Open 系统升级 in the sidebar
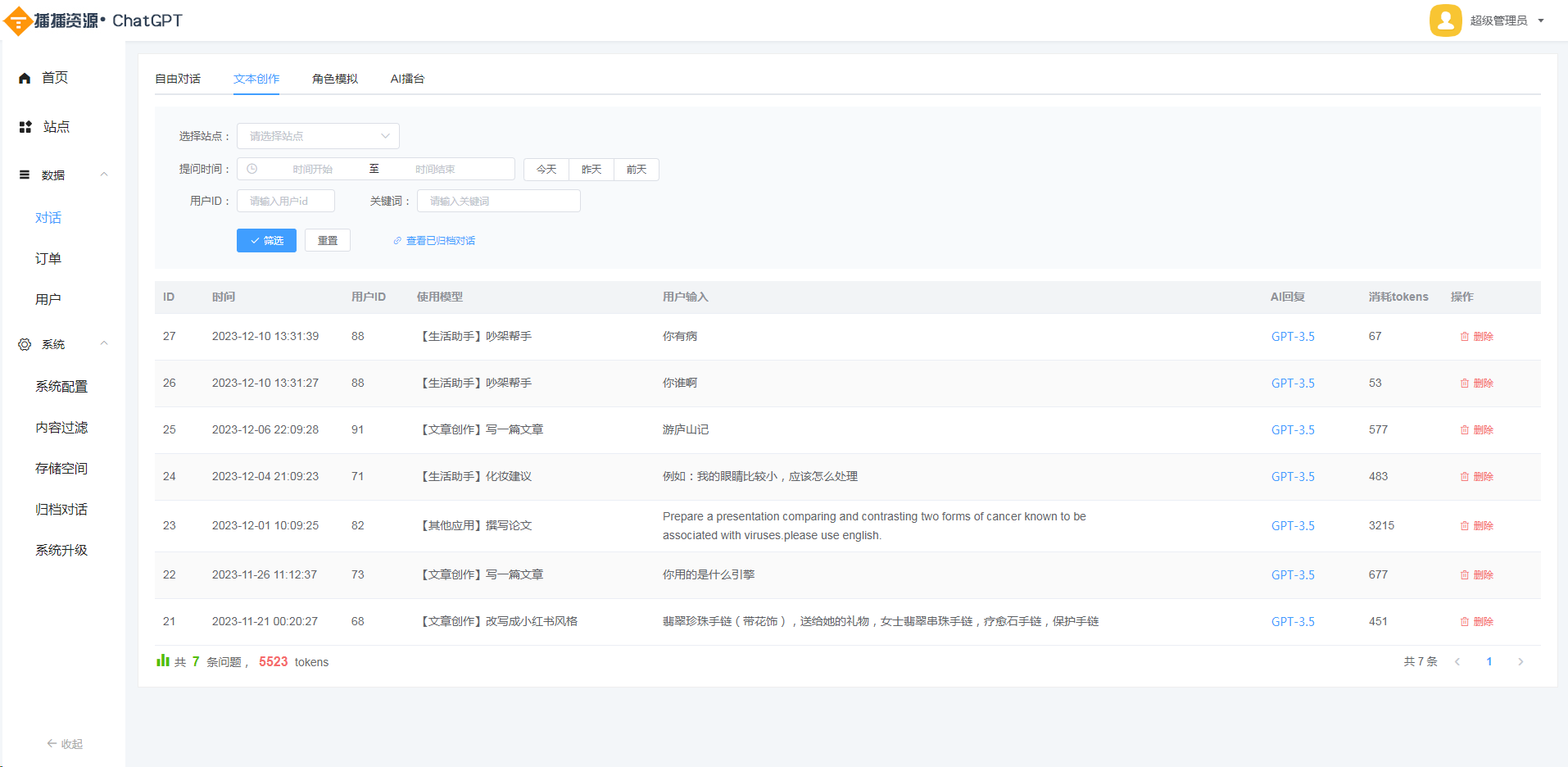1568x767 pixels. [x=61, y=551]
